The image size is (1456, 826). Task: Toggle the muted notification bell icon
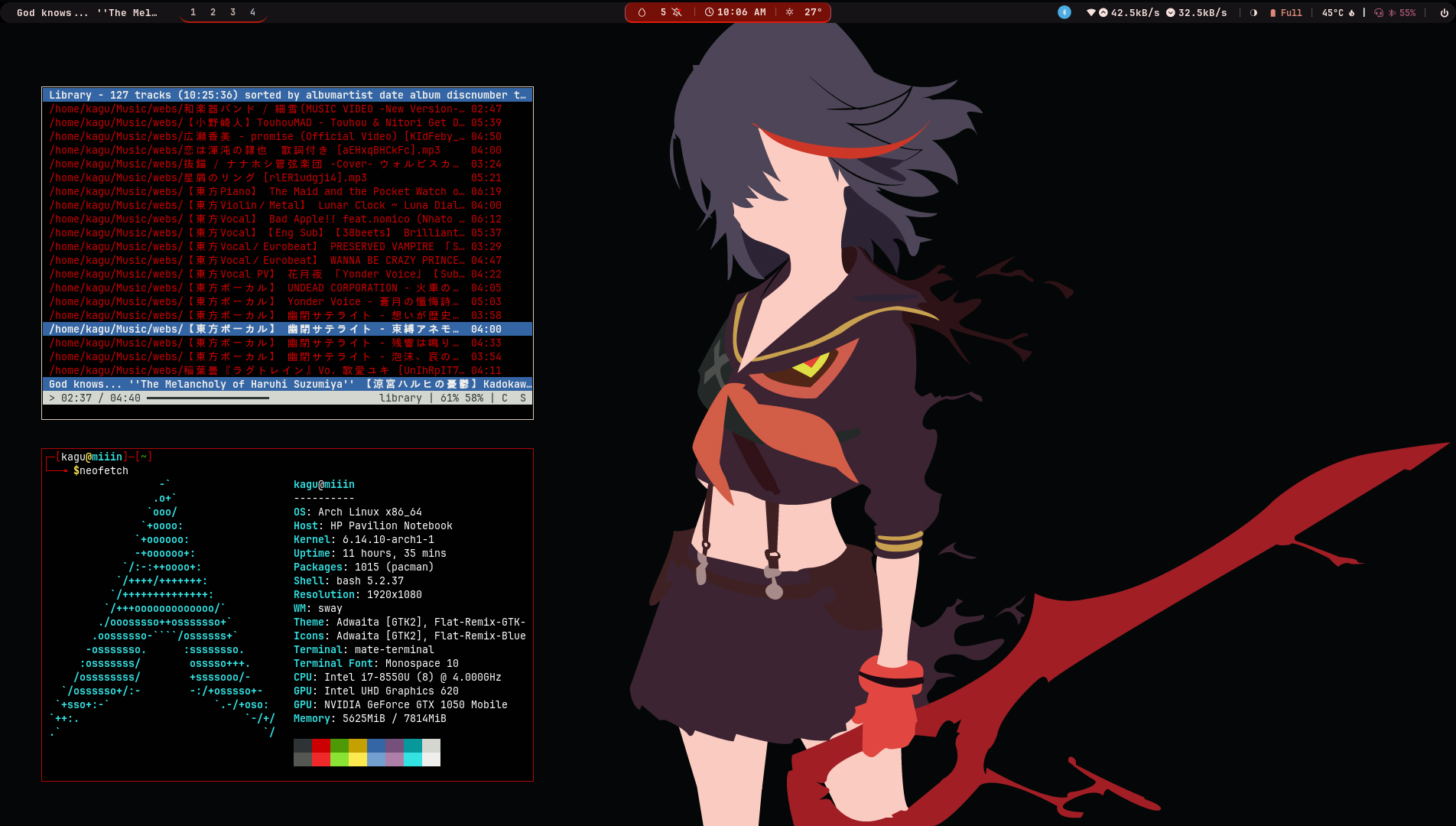pyautogui.click(x=677, y=12)
